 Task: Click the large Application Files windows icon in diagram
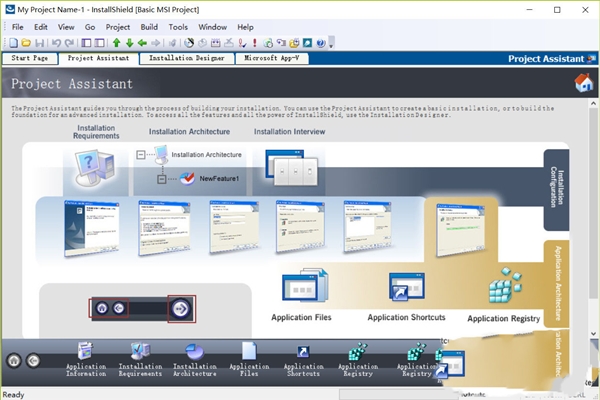pyautogui.click(x=305, y=285)
